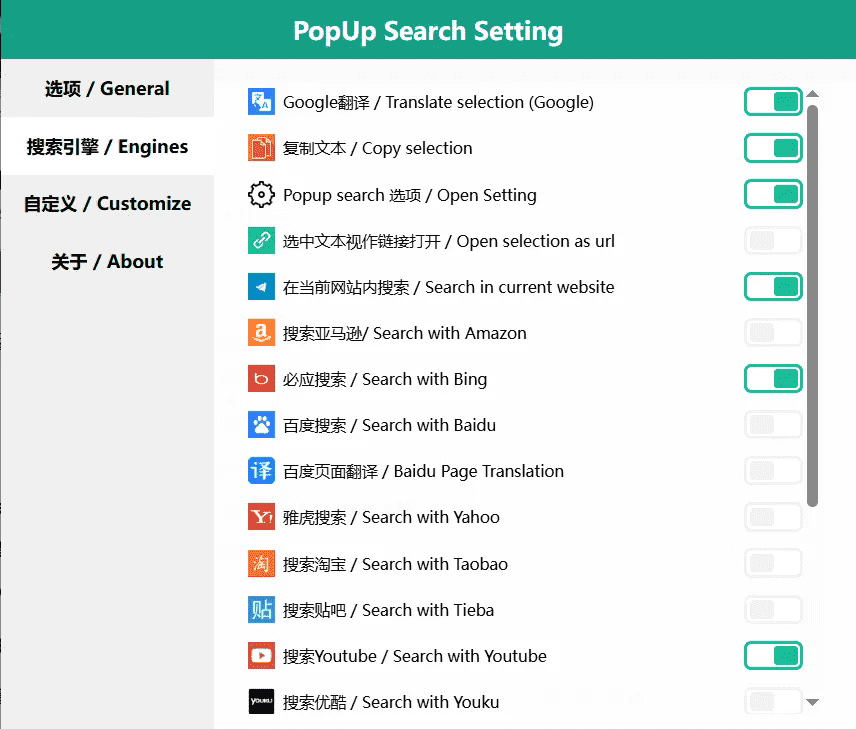The image size is (856, 729).
Task: Click the 搜索贴吧 / Search with Tieba label
Action: pyautogui.click(x=388, y=610)
